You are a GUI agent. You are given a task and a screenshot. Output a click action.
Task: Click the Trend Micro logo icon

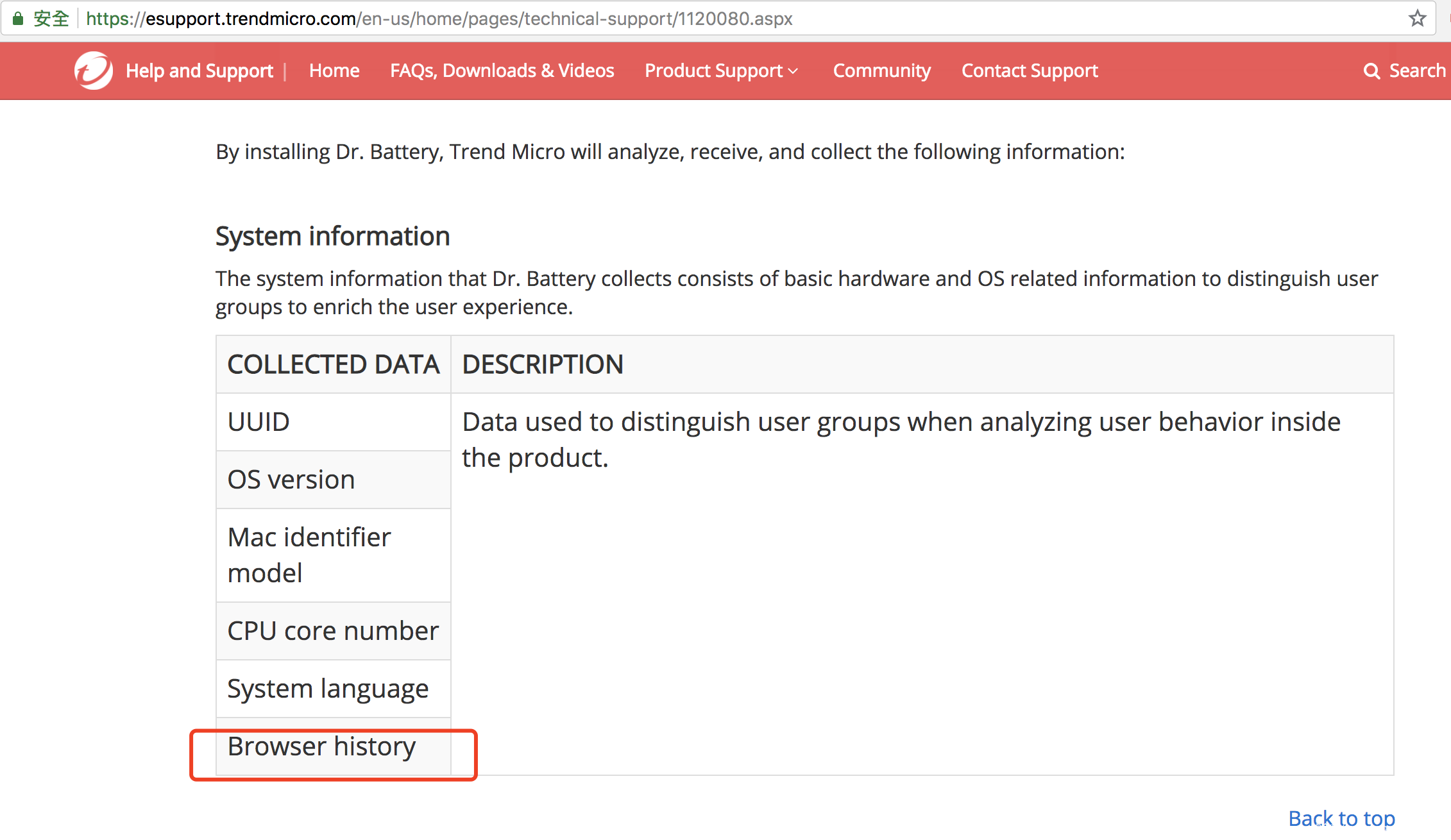coord(94,71)
